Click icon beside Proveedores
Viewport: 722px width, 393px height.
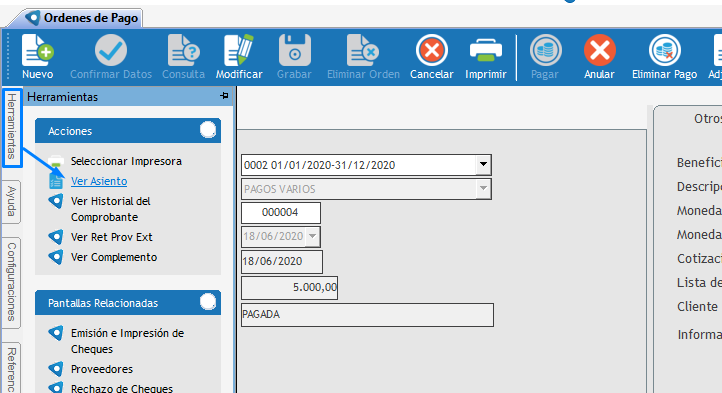[x=56, y=369]
